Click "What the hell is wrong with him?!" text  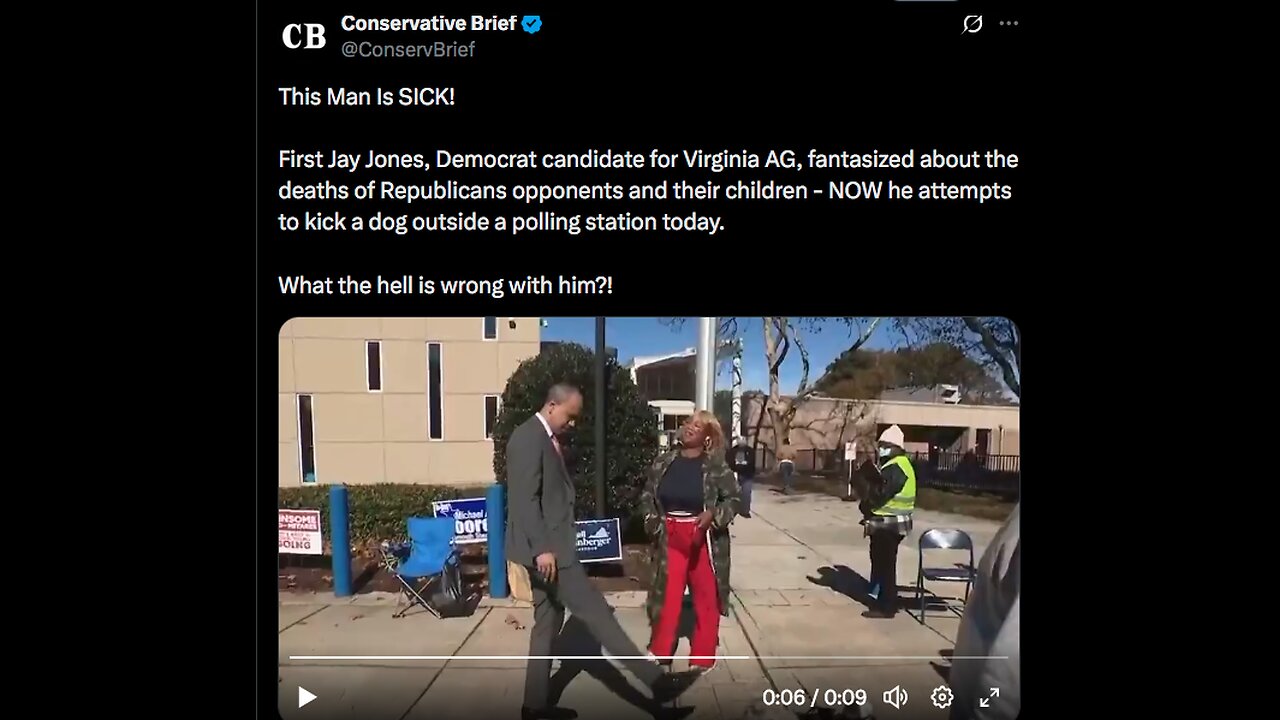(x=445, y=285)
